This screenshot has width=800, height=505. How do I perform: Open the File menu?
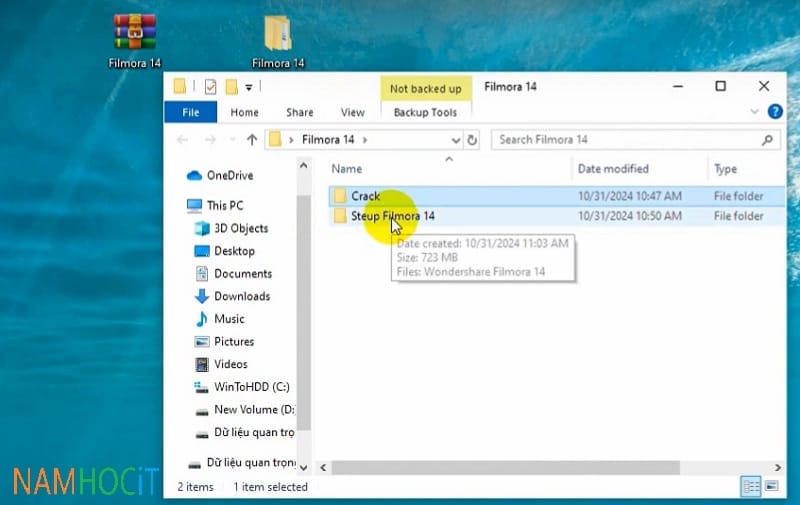tap(191, 112)
